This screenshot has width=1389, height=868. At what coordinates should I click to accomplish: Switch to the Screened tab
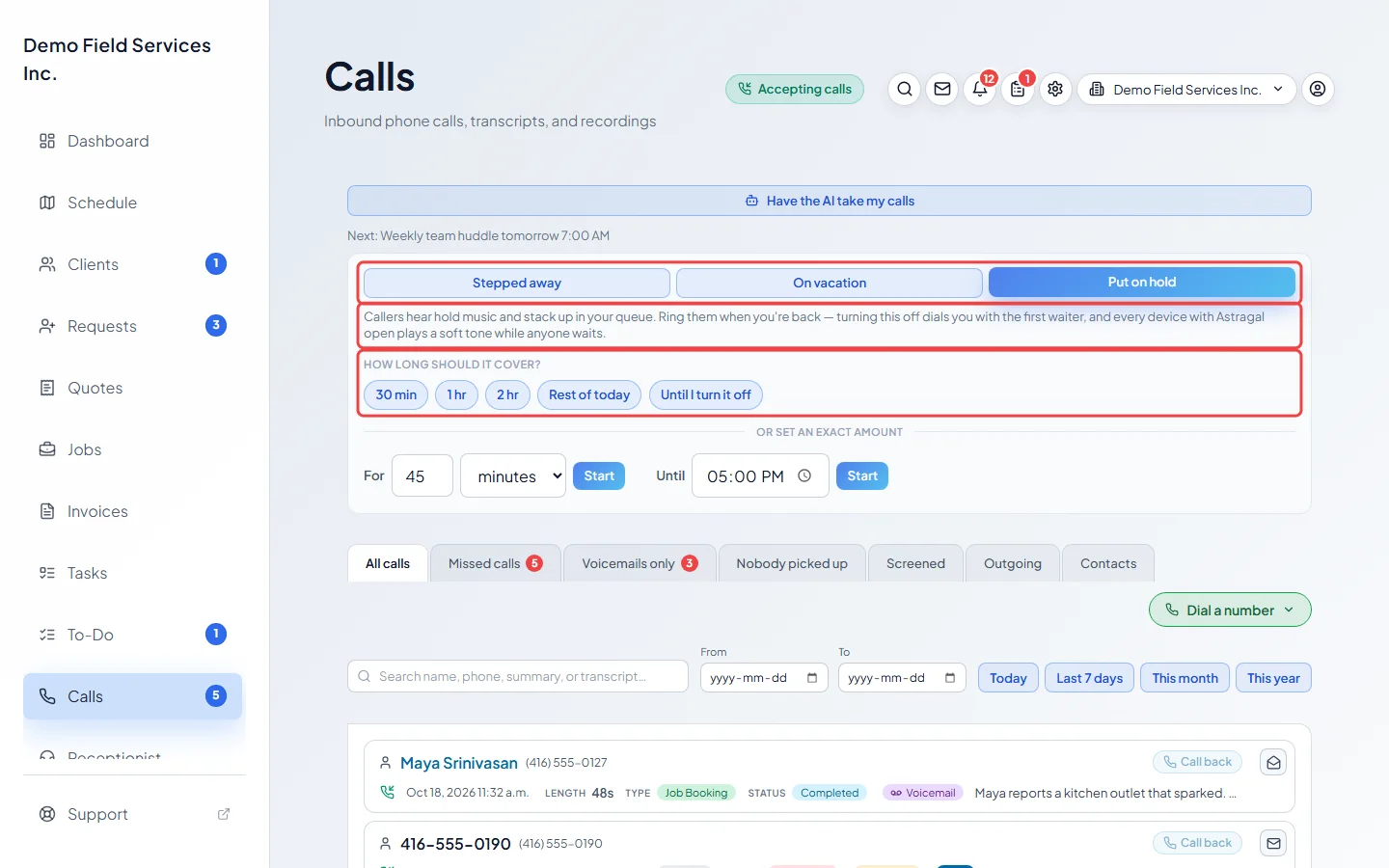915,563
